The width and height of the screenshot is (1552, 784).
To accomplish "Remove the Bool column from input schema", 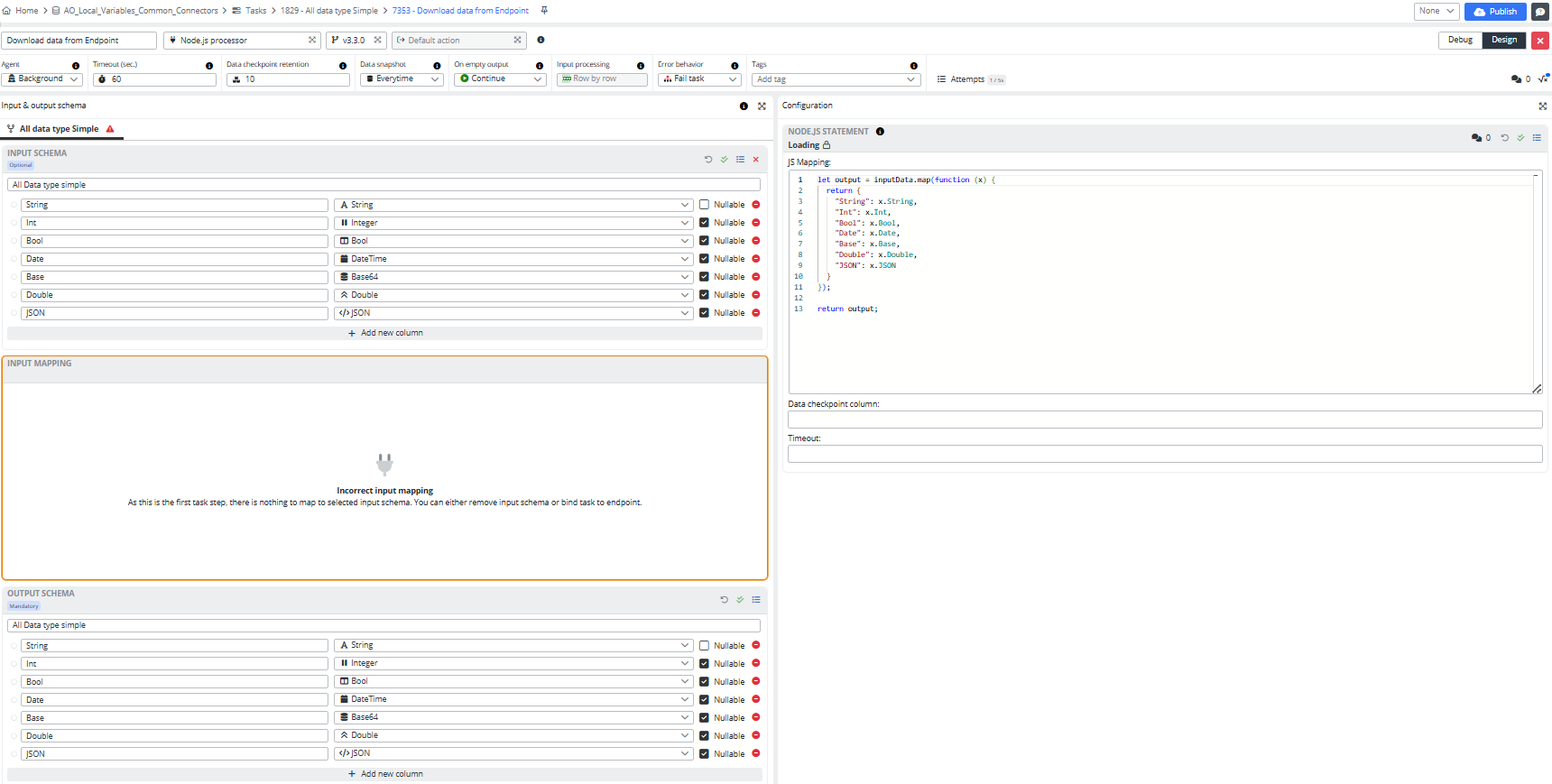I will pos(756,241).
